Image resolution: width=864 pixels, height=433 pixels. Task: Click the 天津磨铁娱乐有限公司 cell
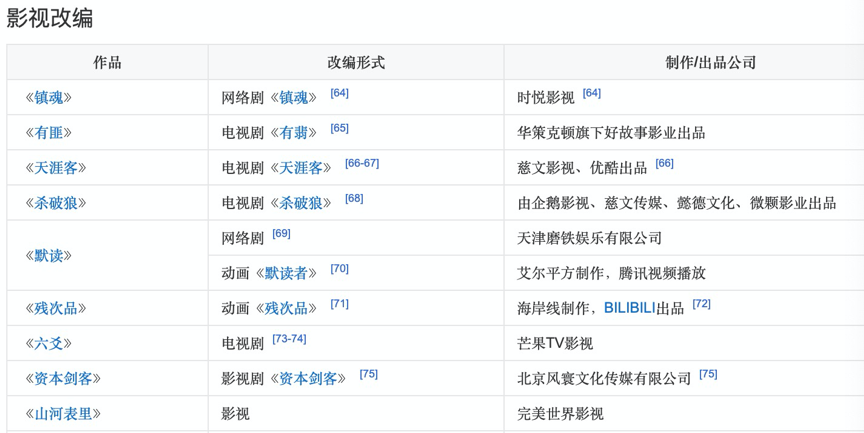pos(589,239)
